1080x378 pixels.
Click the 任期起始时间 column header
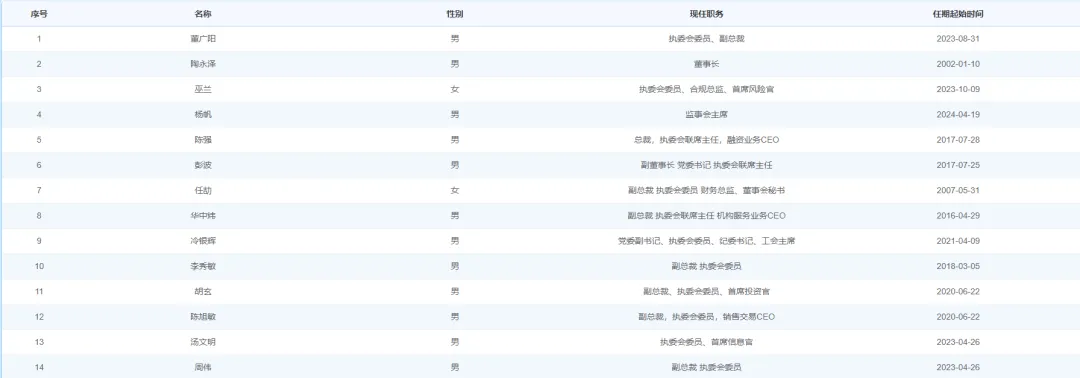tap(957, 14)
